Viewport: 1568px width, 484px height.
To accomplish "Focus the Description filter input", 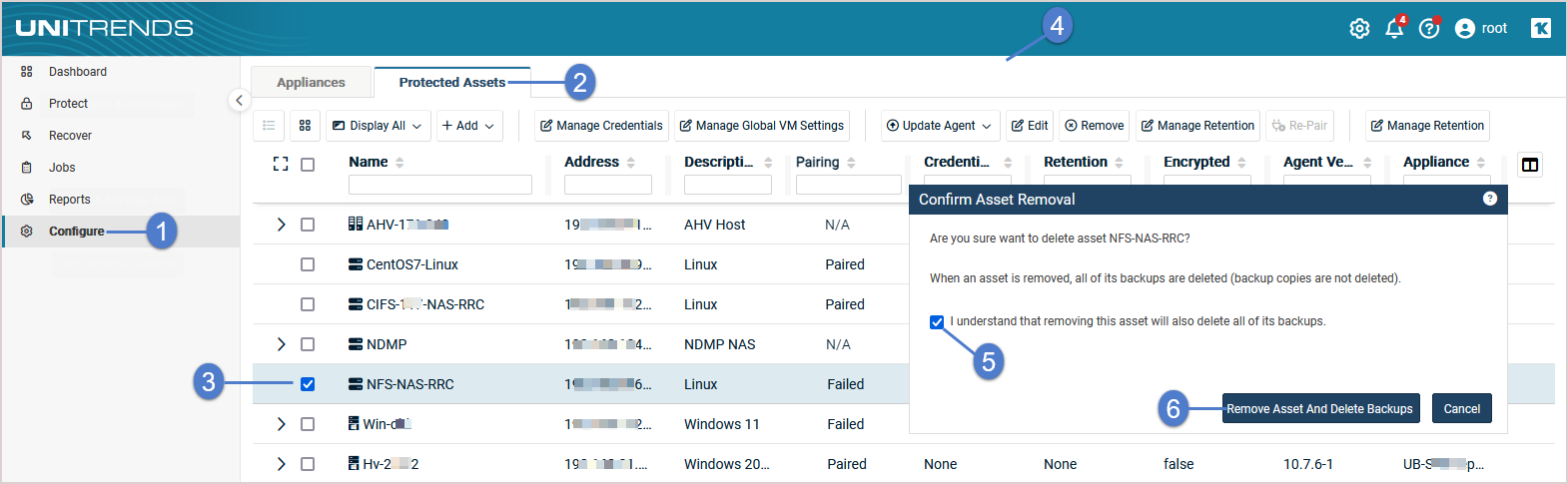I will pyautogui.click(x=728, y=185).
